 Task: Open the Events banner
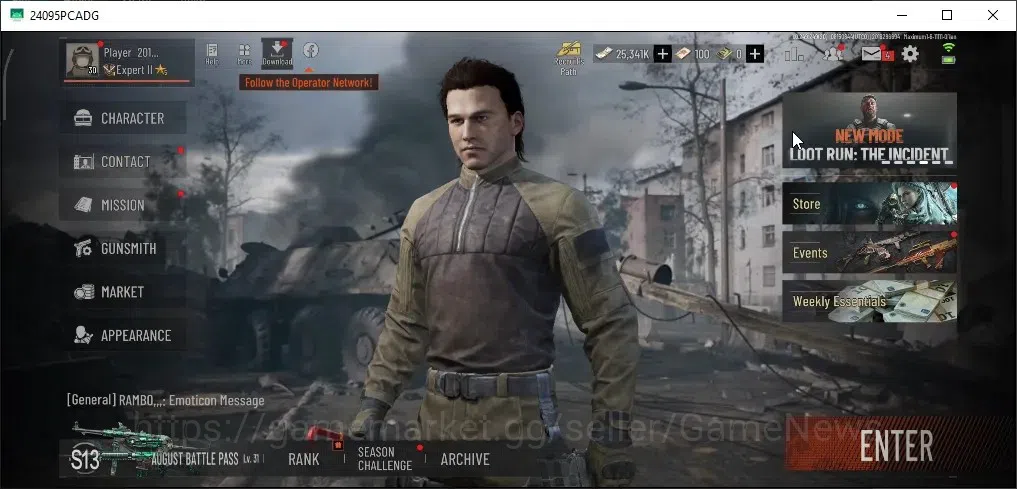tap(869, 252)
